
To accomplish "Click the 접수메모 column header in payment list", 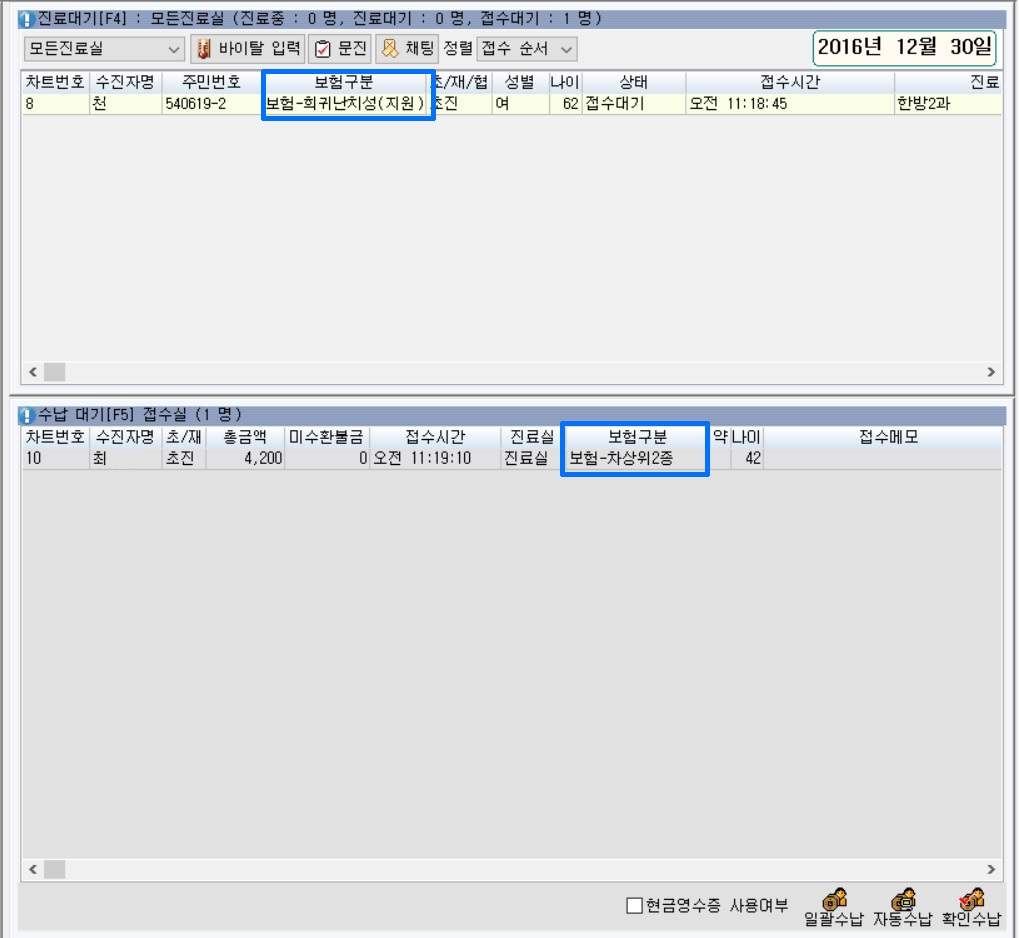I will click(x=888, y=438).
